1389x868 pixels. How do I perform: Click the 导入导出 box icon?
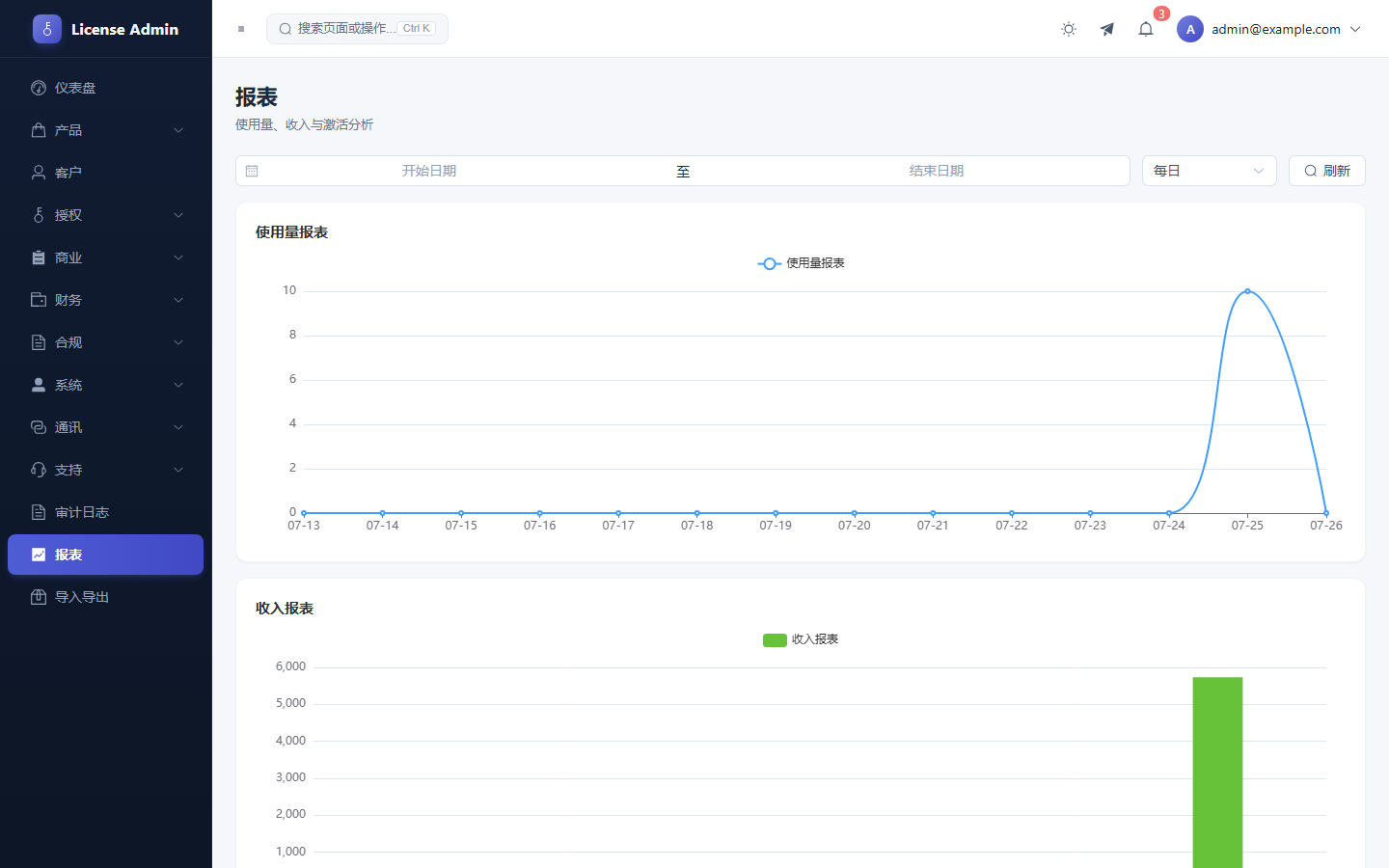pos(39,597)
